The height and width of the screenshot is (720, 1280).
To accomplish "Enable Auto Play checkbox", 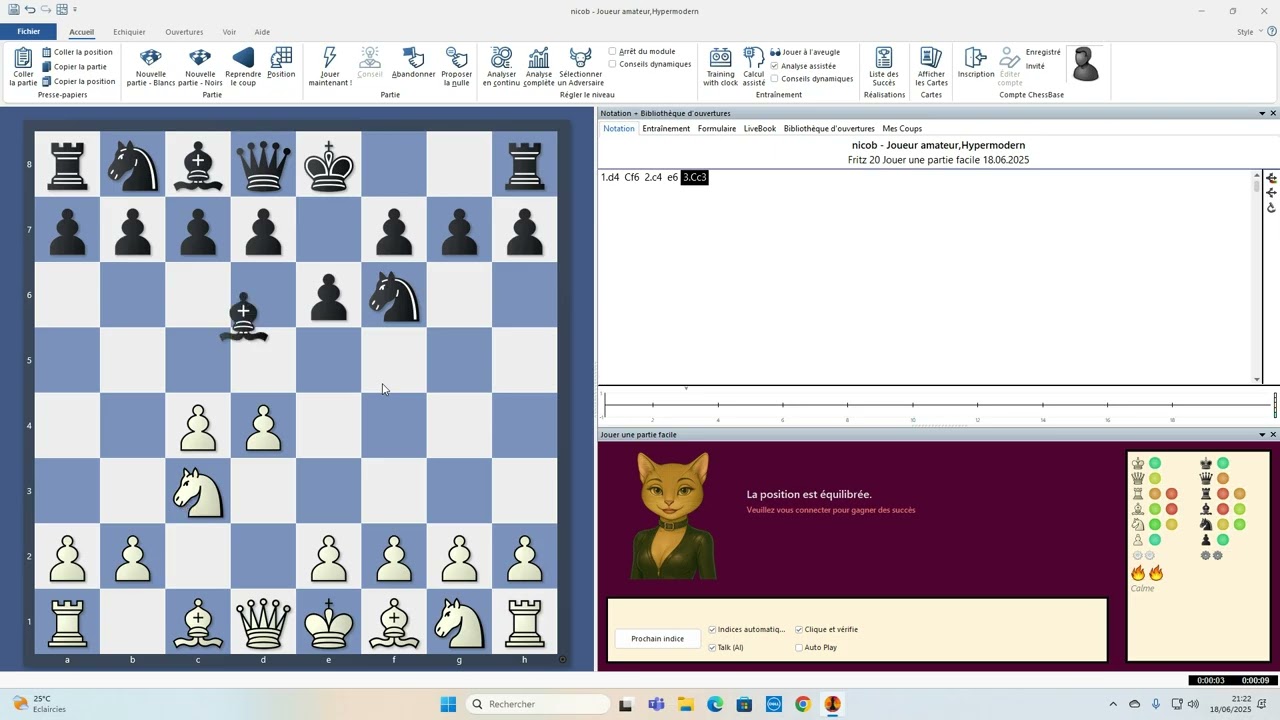I will [x=799, y=648].
